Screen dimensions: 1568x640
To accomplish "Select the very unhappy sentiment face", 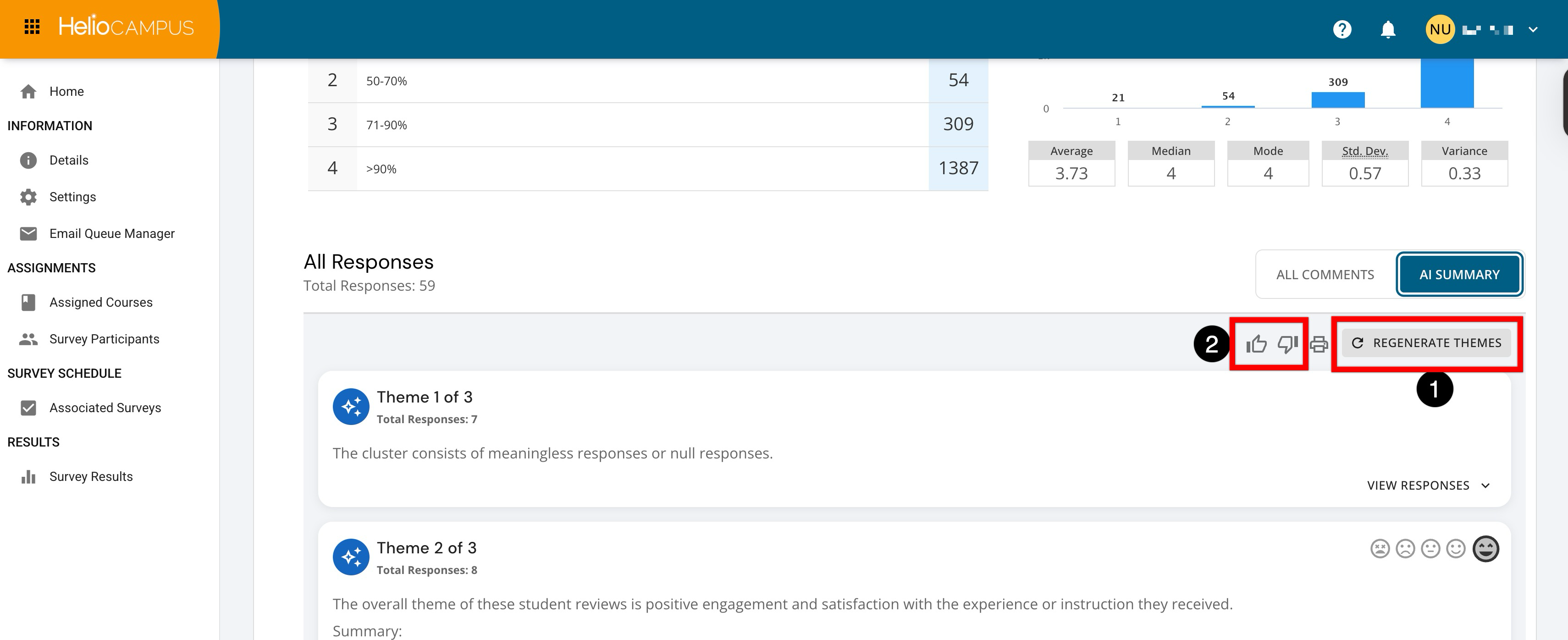I will pos(1380,549).
